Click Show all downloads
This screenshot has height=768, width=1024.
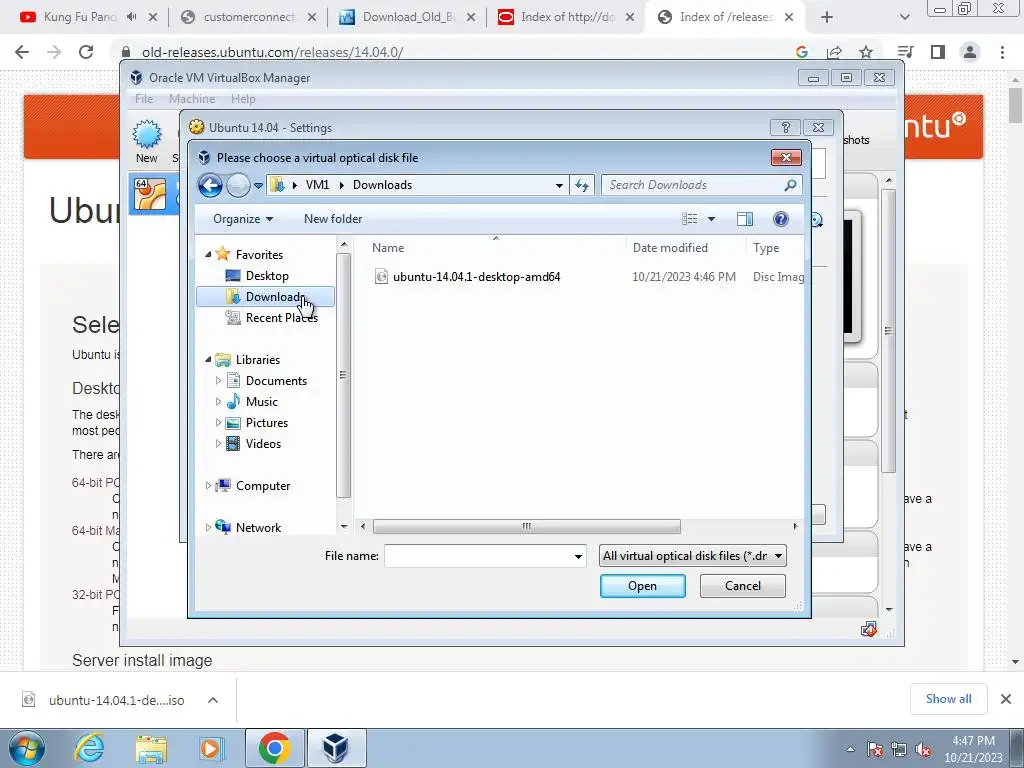[x=948, y=699]
